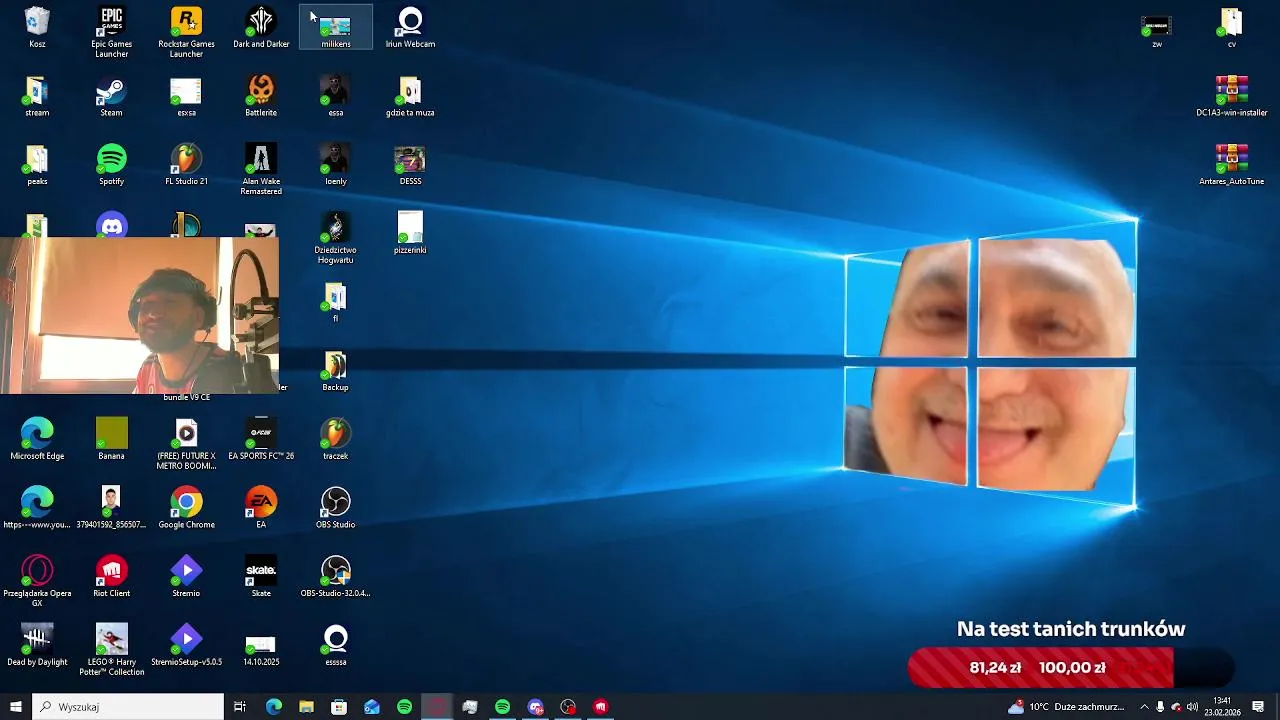This screenshot has height=720, width=1280.
Task: Select the peaks folder icon
Action: [x=37, y=166]
